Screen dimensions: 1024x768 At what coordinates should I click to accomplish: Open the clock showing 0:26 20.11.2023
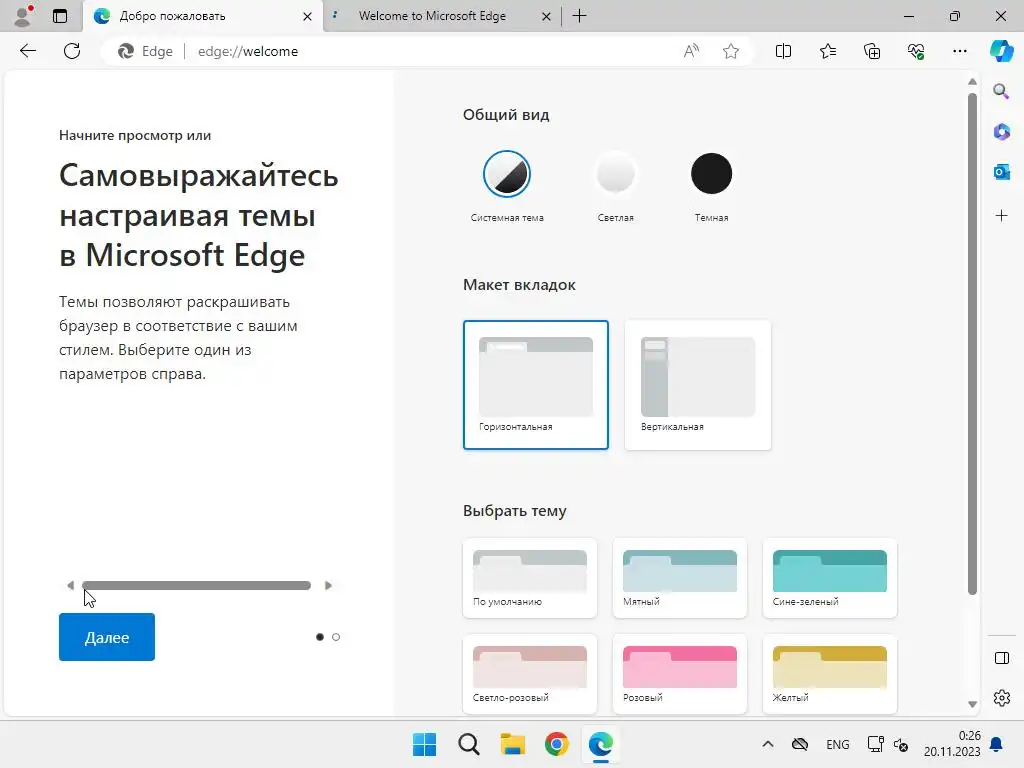[952, 744]
